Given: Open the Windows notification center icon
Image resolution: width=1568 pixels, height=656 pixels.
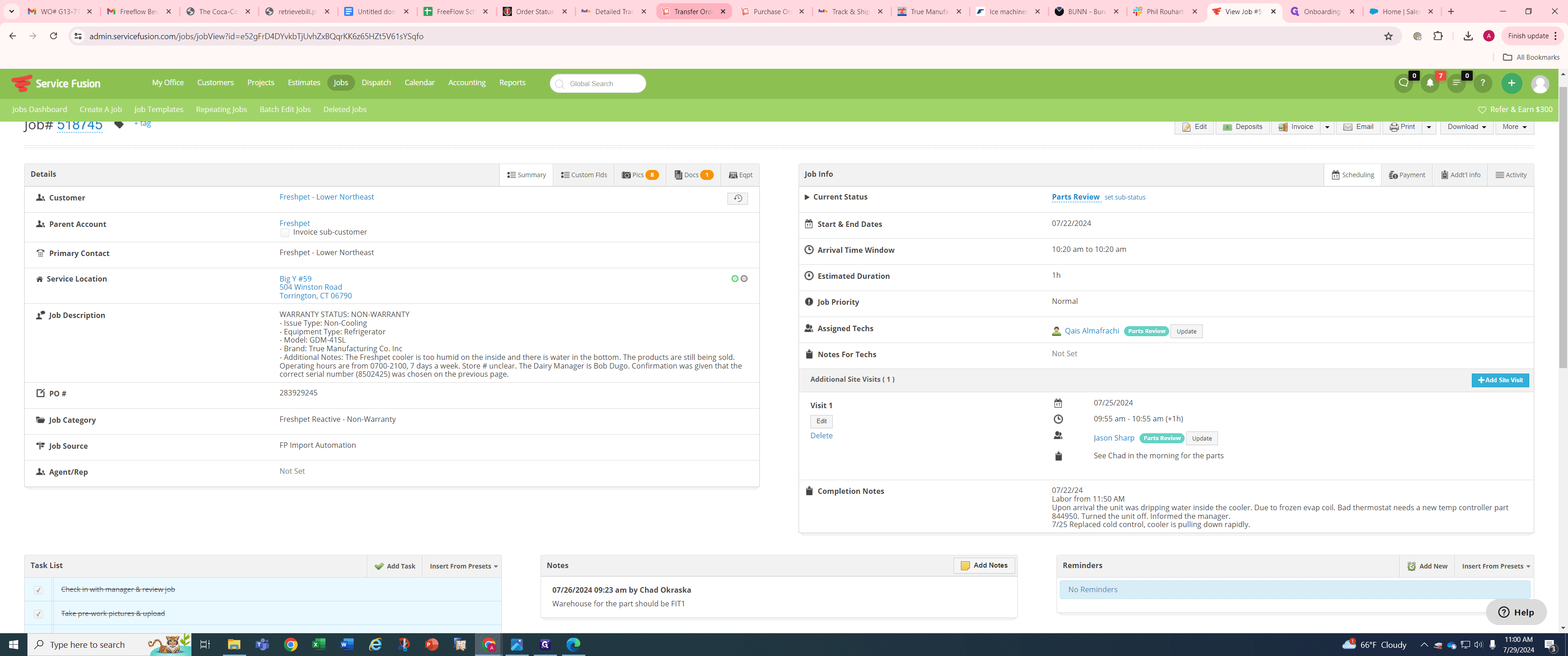Looking at the screenshot, I should [x=1550, y=645].
